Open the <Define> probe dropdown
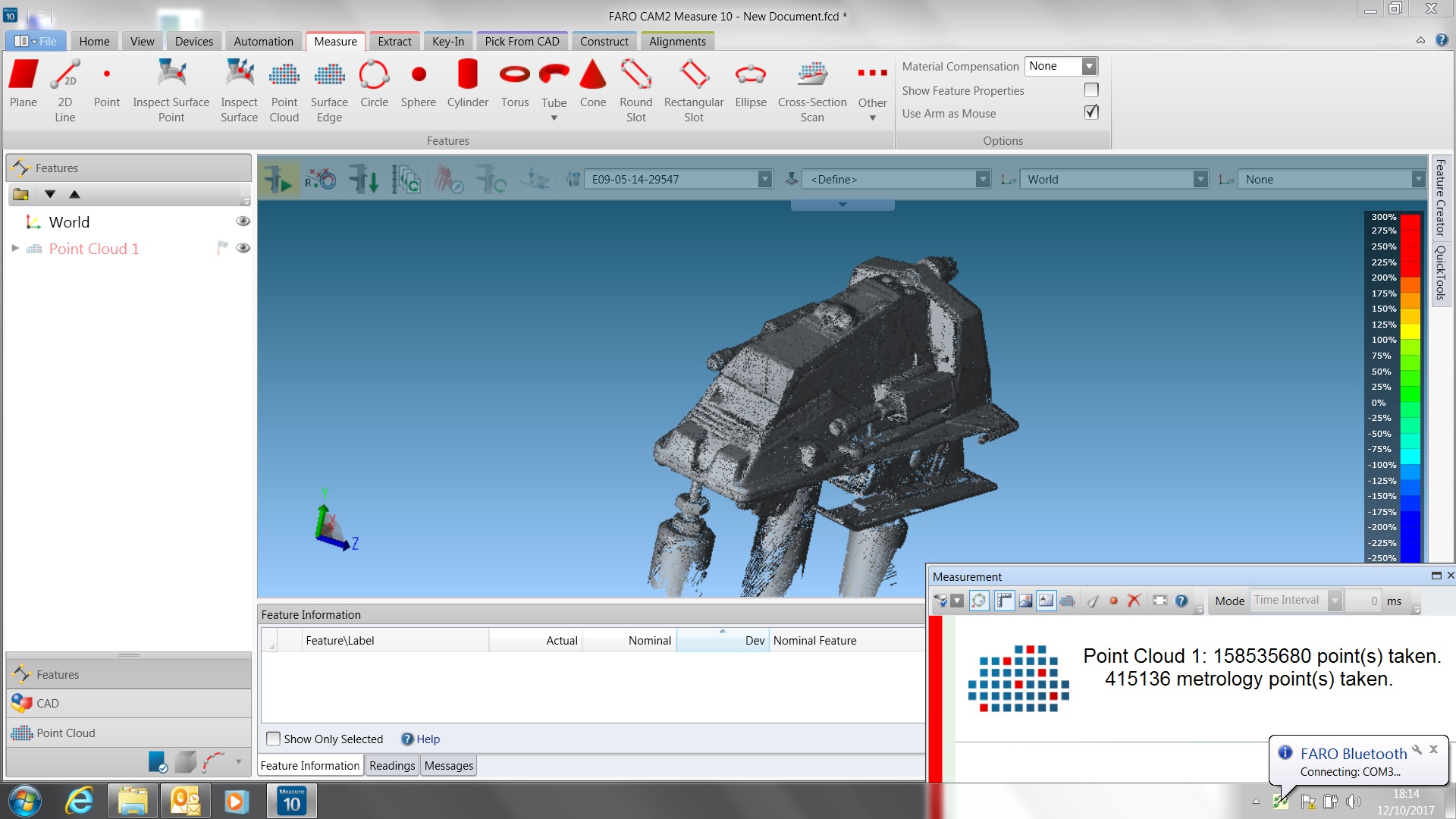This screenshot has width=1456, height=819. [983, 180]
